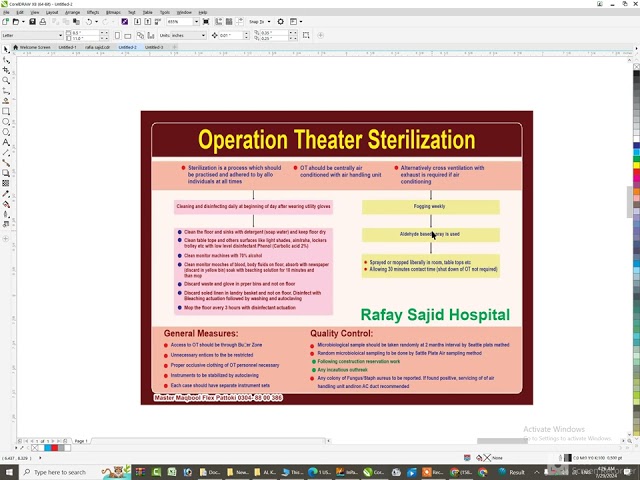Switch to the Untitled-3 document tab
The width and height of the screenshot is (640, 480).
coord(154,47)
